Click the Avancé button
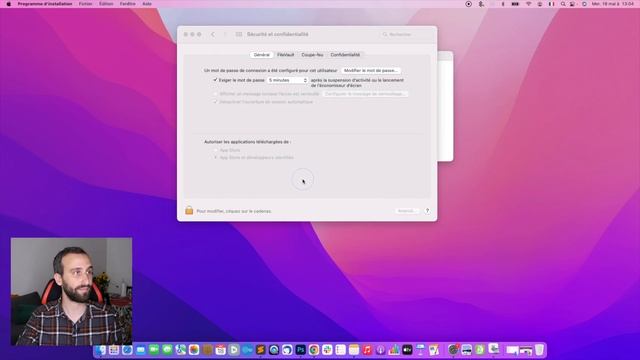The height and width of the screenshot is (360, 640). [x=406, y=211]
